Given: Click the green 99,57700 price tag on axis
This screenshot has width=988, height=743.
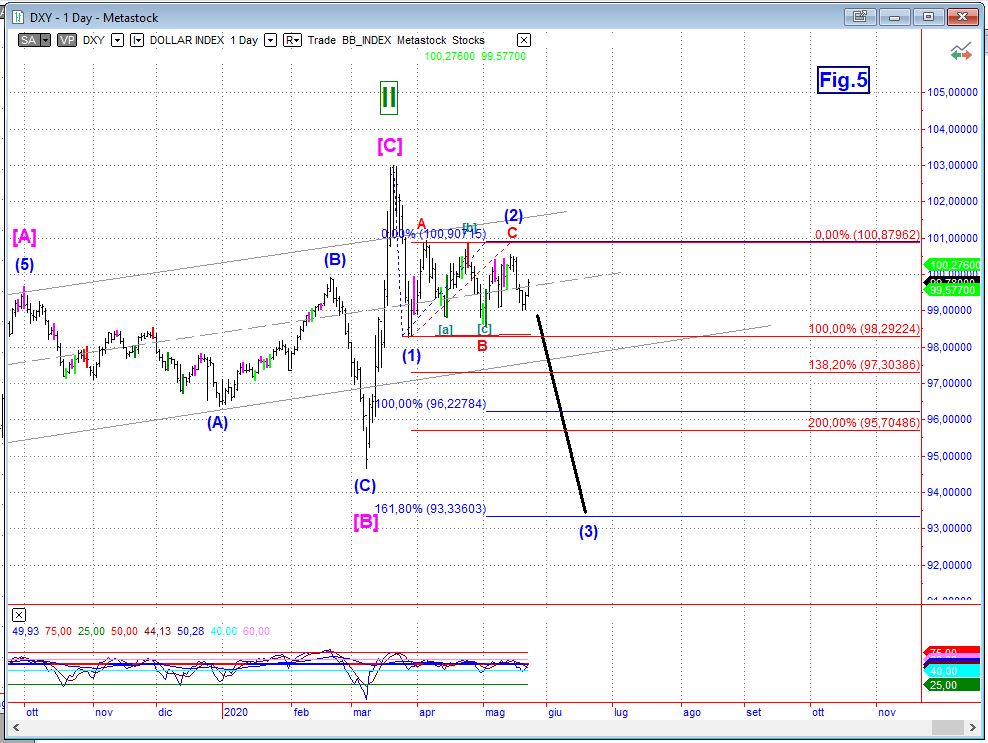Looking at the screenshot, I should (952, 291).
